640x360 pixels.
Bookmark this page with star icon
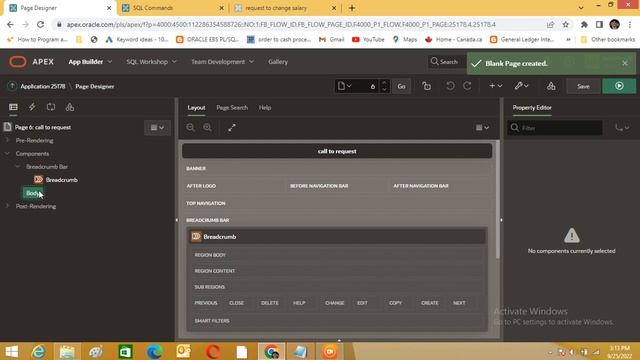(565, 24)
